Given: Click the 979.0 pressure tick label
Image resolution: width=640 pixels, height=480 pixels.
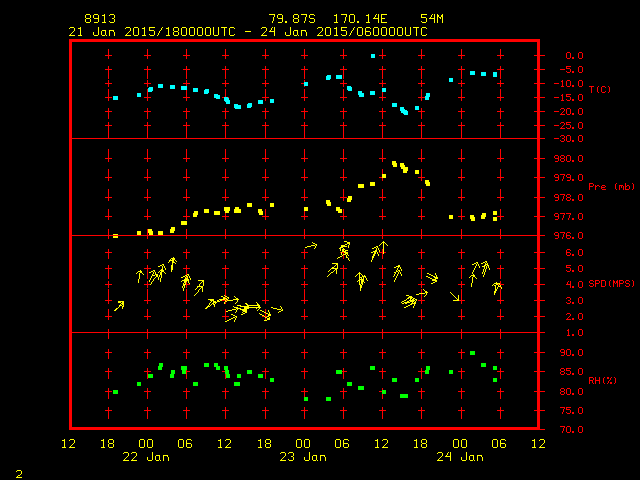Looking at the screenshot, I should pos(568,178).
